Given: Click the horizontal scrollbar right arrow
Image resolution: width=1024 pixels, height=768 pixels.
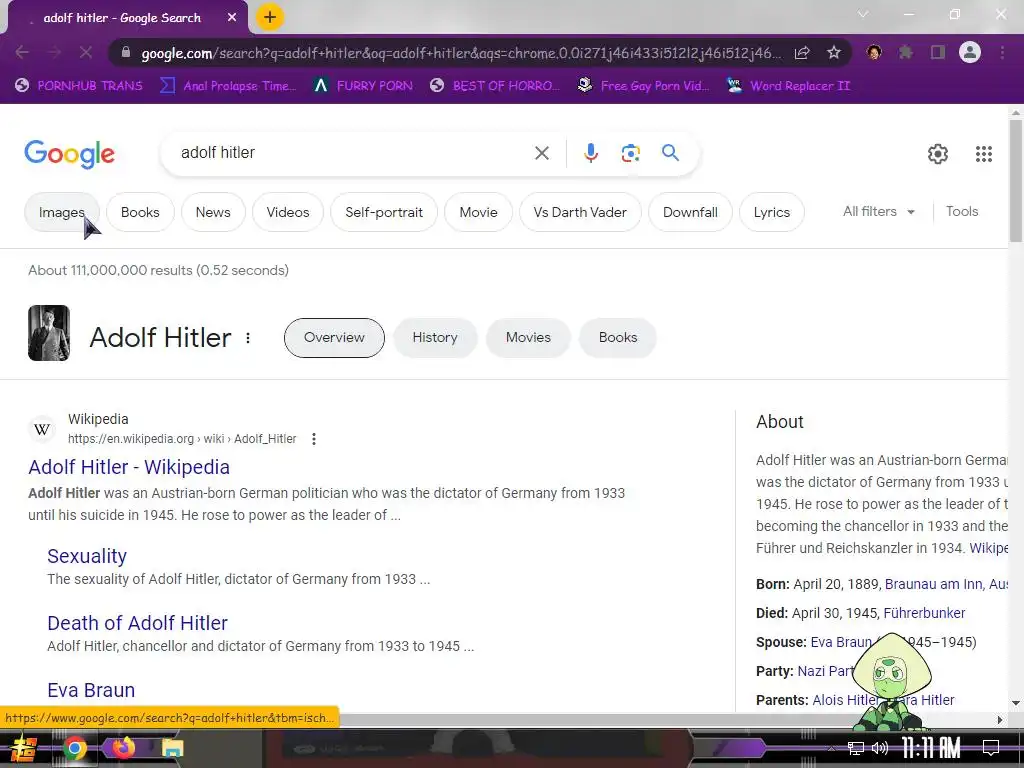Looking at the screenshot, I should pyautogui.click(x=1000, y=720).
